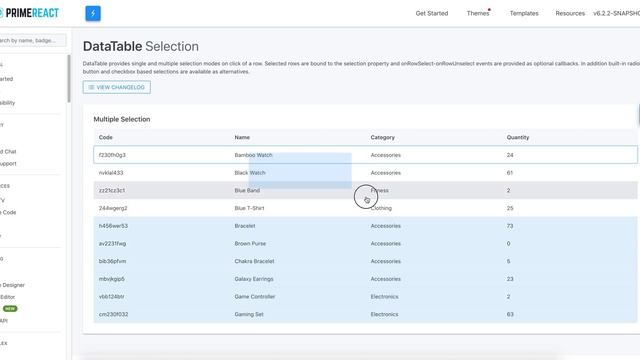Click the Blue Band name cell
Image resolution: width=640 pixels, height=360 pixels.
coord(247,190)
